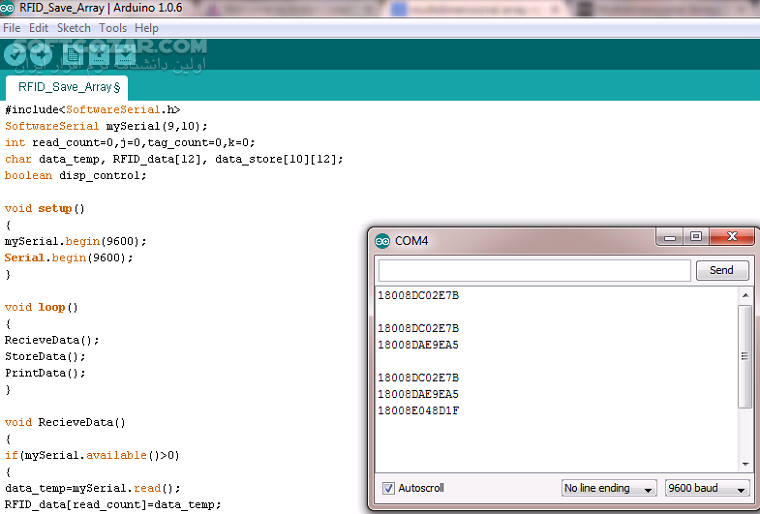Open the Tools menu
The image size is (760, 514).
(113, 28)
